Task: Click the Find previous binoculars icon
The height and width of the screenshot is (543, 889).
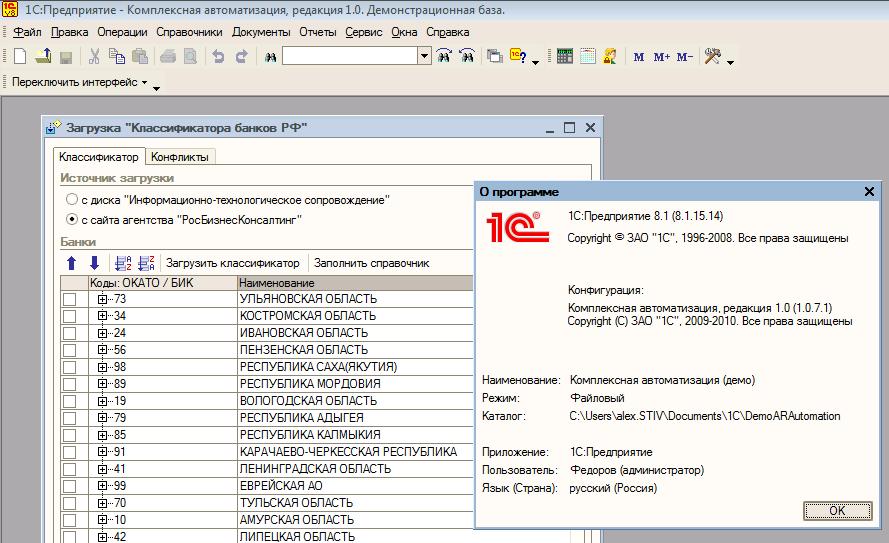Action: [467, 56]
